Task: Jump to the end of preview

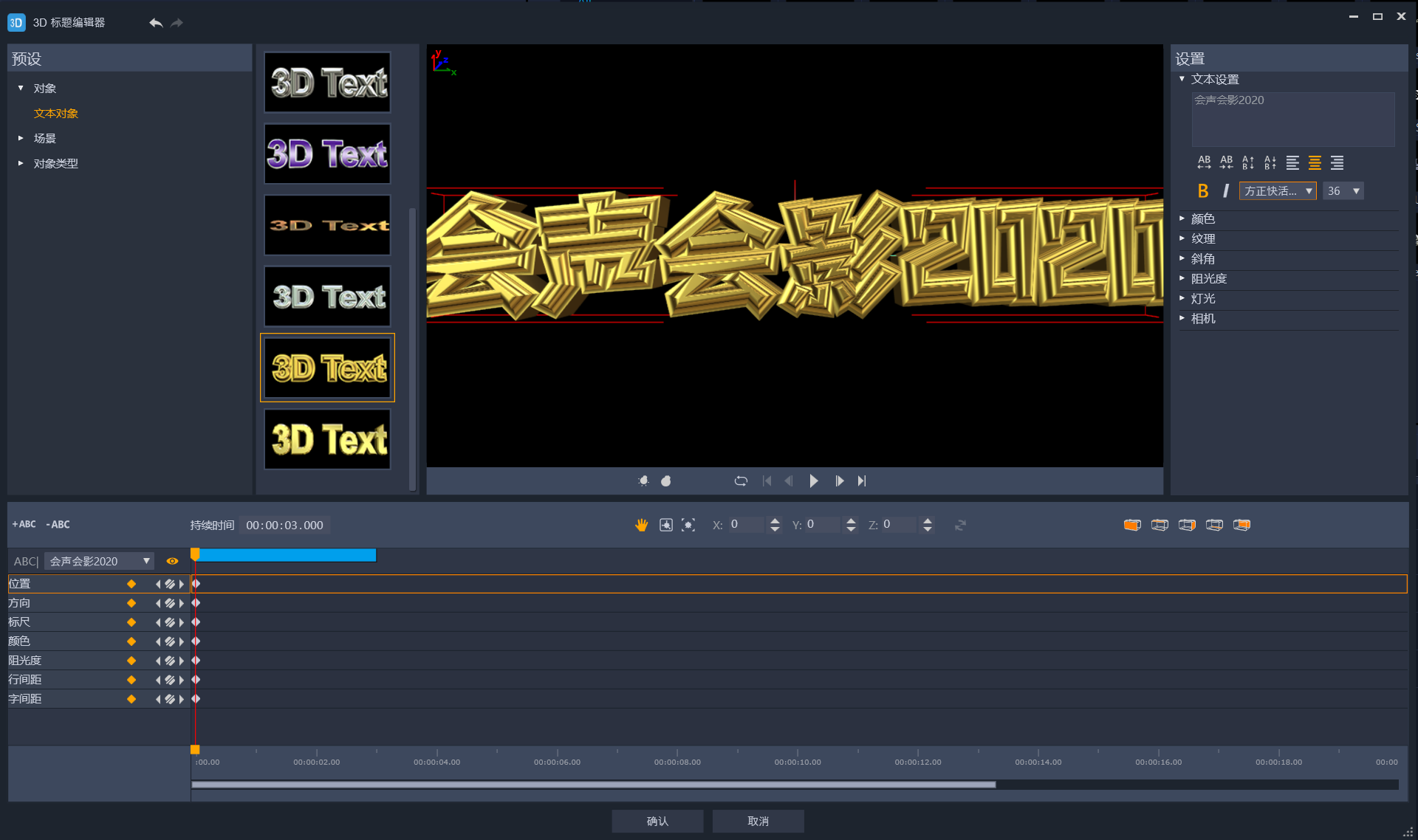Action: [861, 481]
